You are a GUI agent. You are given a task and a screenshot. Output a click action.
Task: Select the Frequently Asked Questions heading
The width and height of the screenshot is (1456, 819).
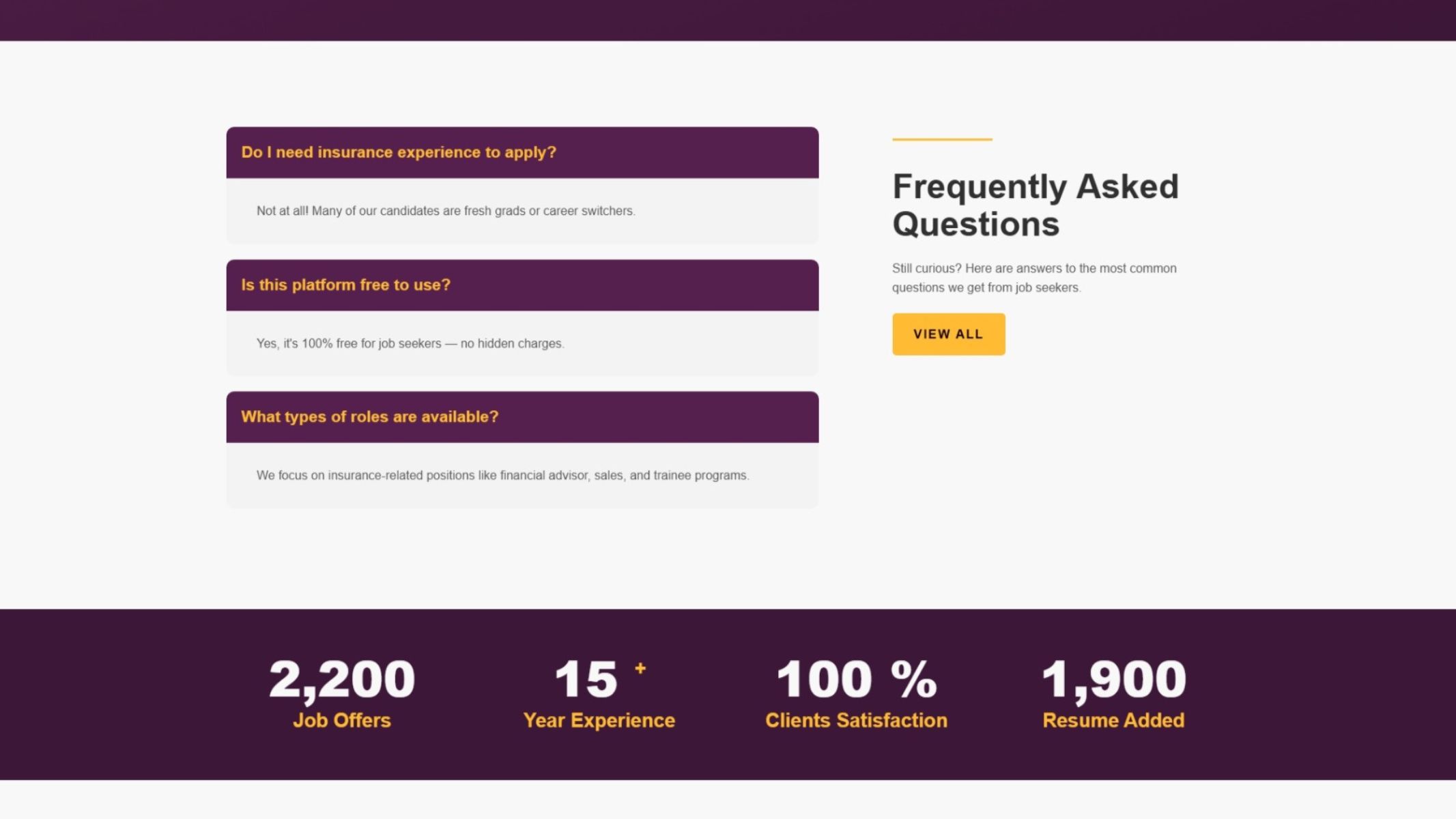(1036, 205)
